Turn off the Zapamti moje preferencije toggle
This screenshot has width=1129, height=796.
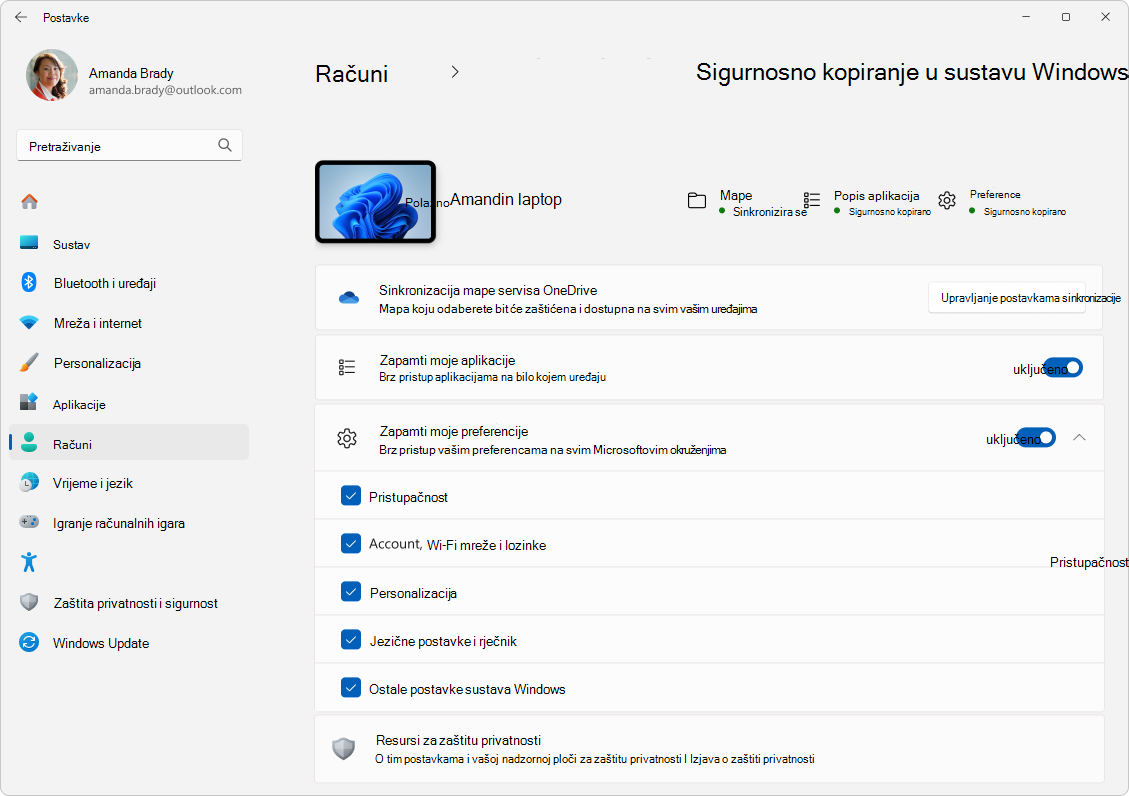(1036, 438)
